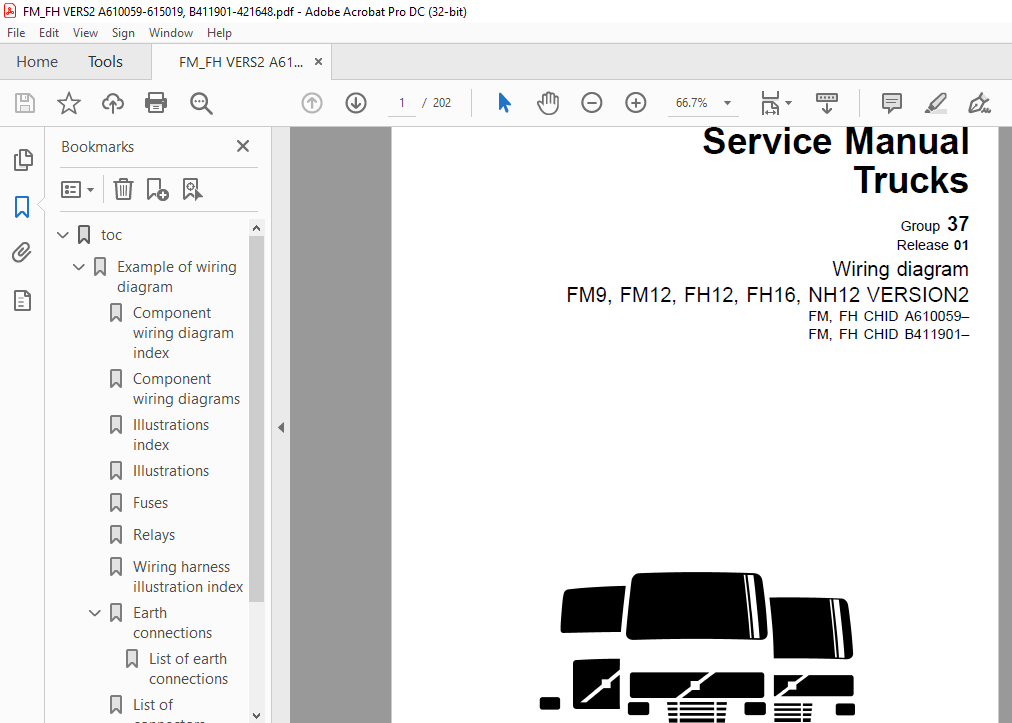Open the File menu
The height and width of the screenshot is (723, 1012).
click(16, 33)
